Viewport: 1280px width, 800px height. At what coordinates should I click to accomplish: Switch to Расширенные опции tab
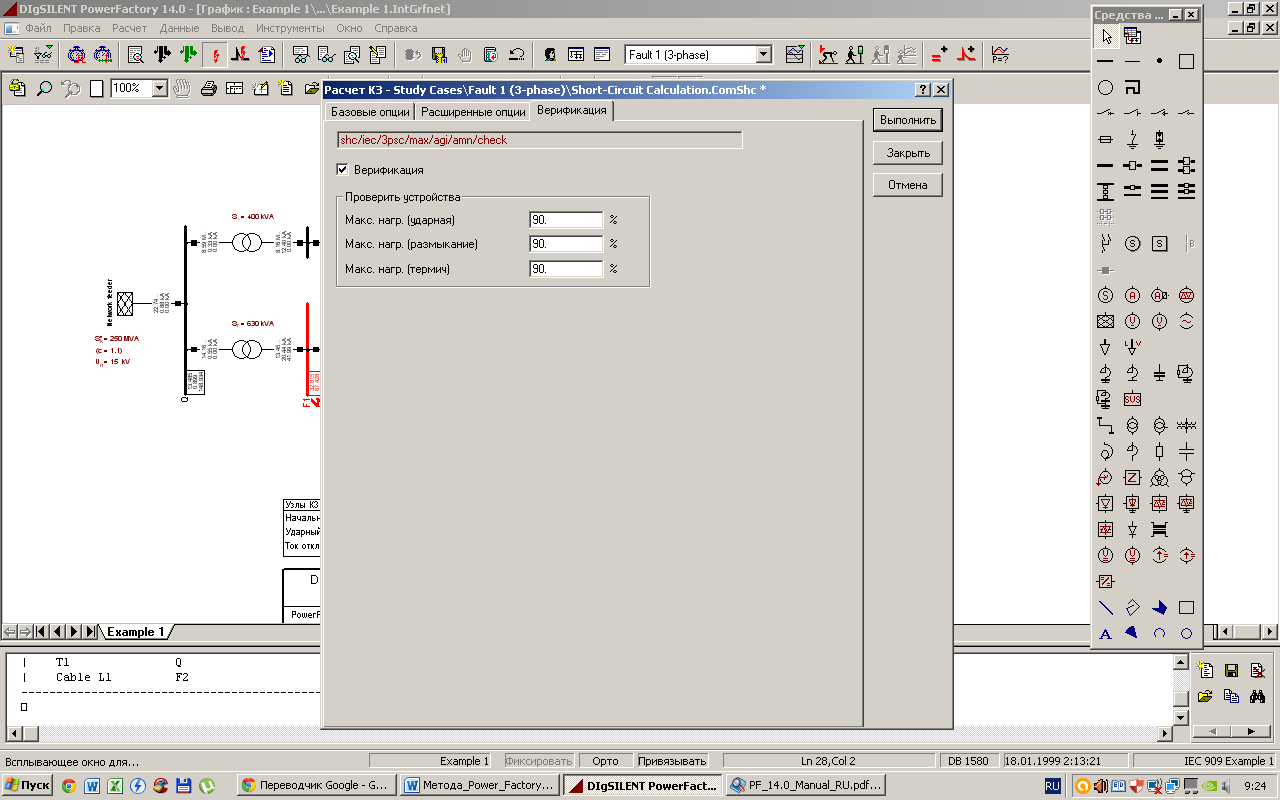473,112
